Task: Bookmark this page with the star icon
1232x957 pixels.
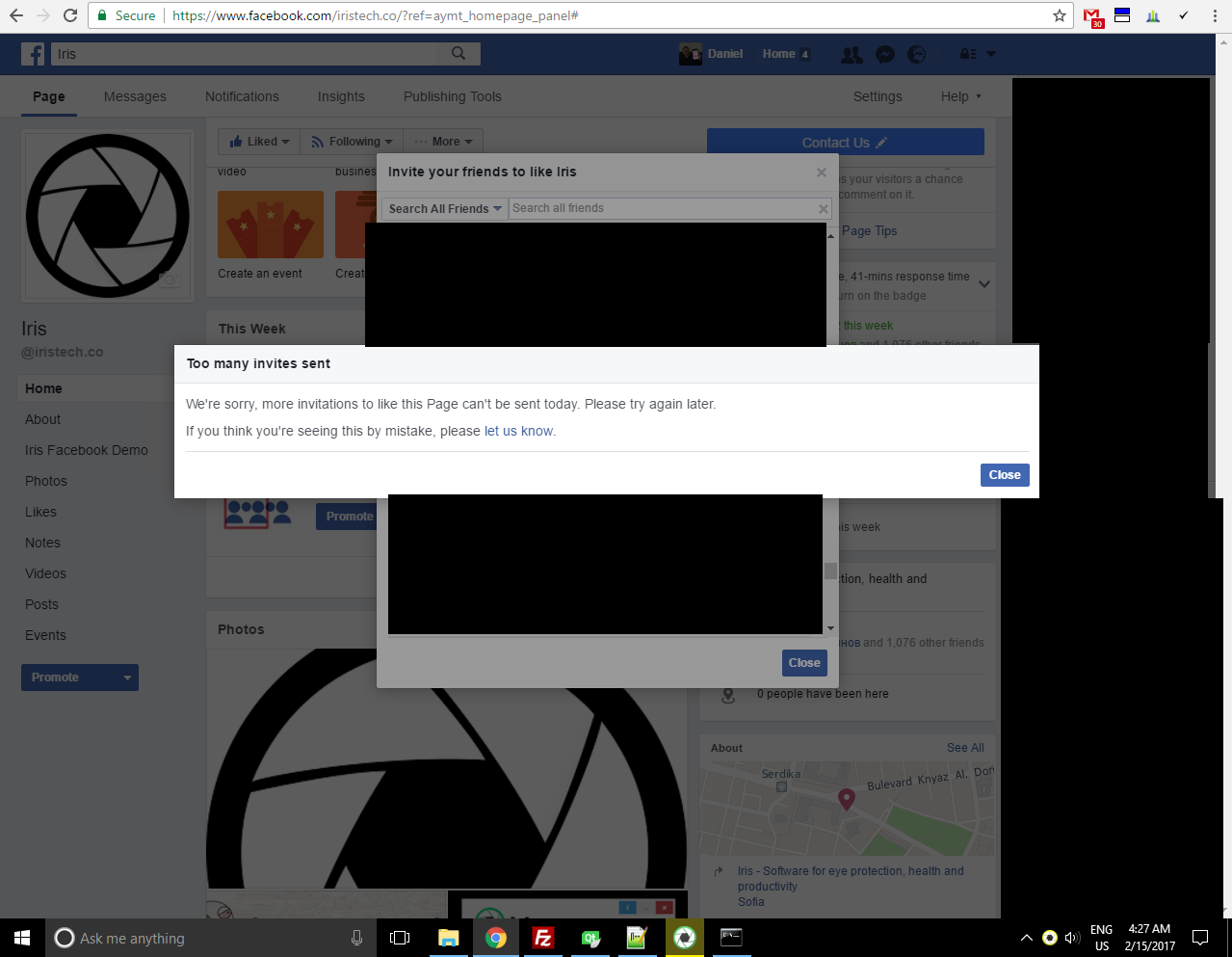Action: 1060,15
